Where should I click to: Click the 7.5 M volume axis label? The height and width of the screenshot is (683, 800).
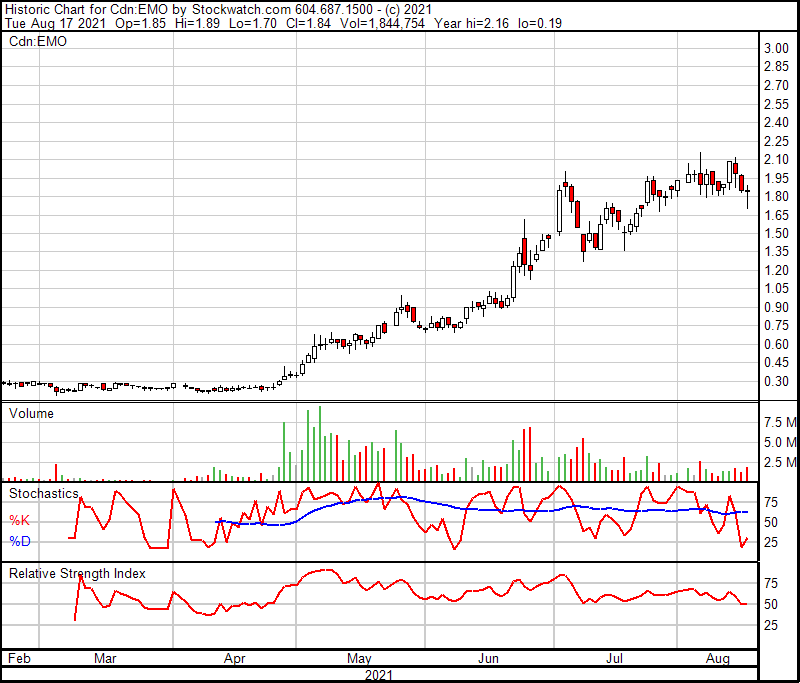coord(779,421)
